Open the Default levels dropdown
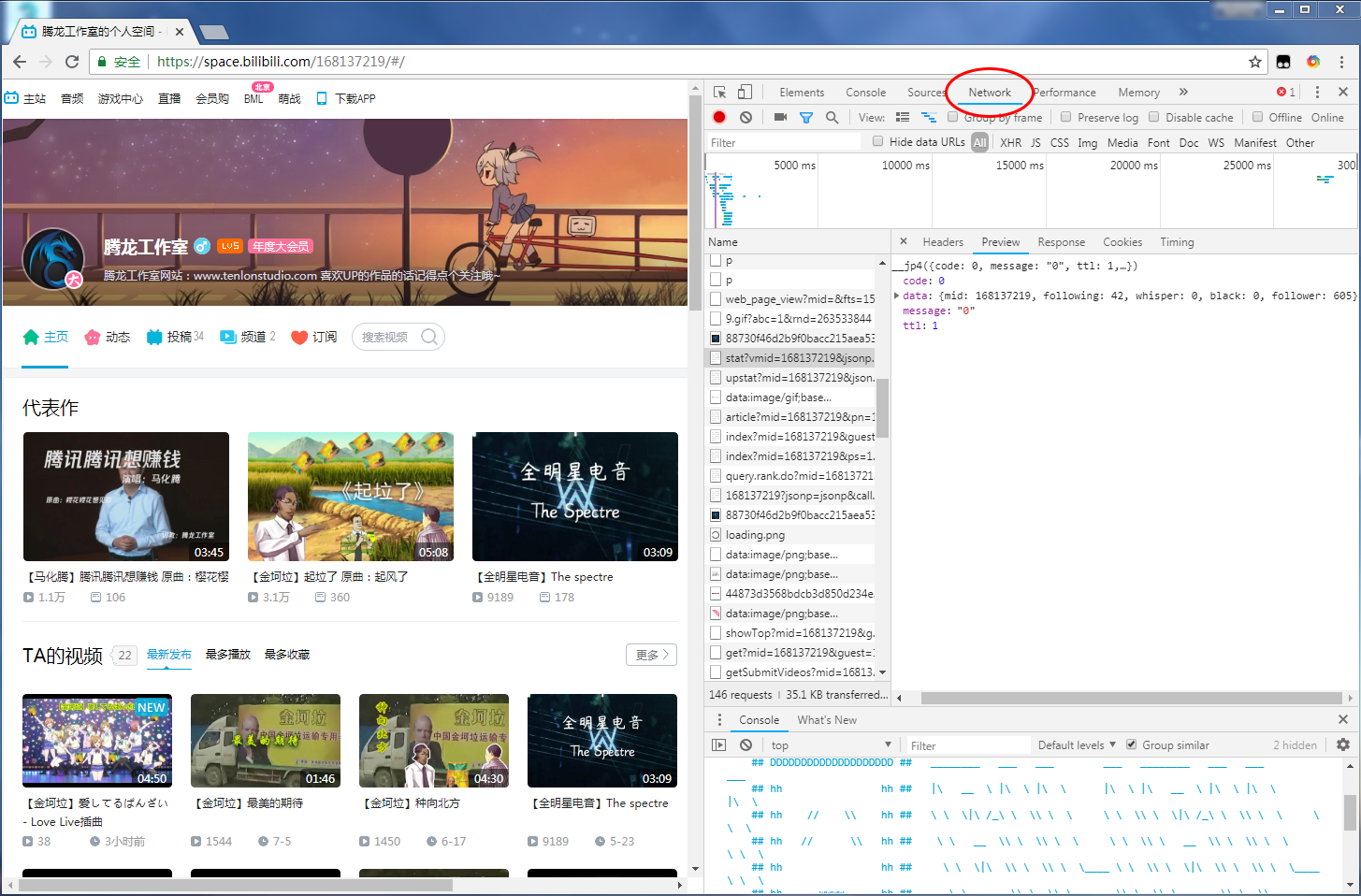Viewport: 1361px width, 896px height. tap(1077, 744)
